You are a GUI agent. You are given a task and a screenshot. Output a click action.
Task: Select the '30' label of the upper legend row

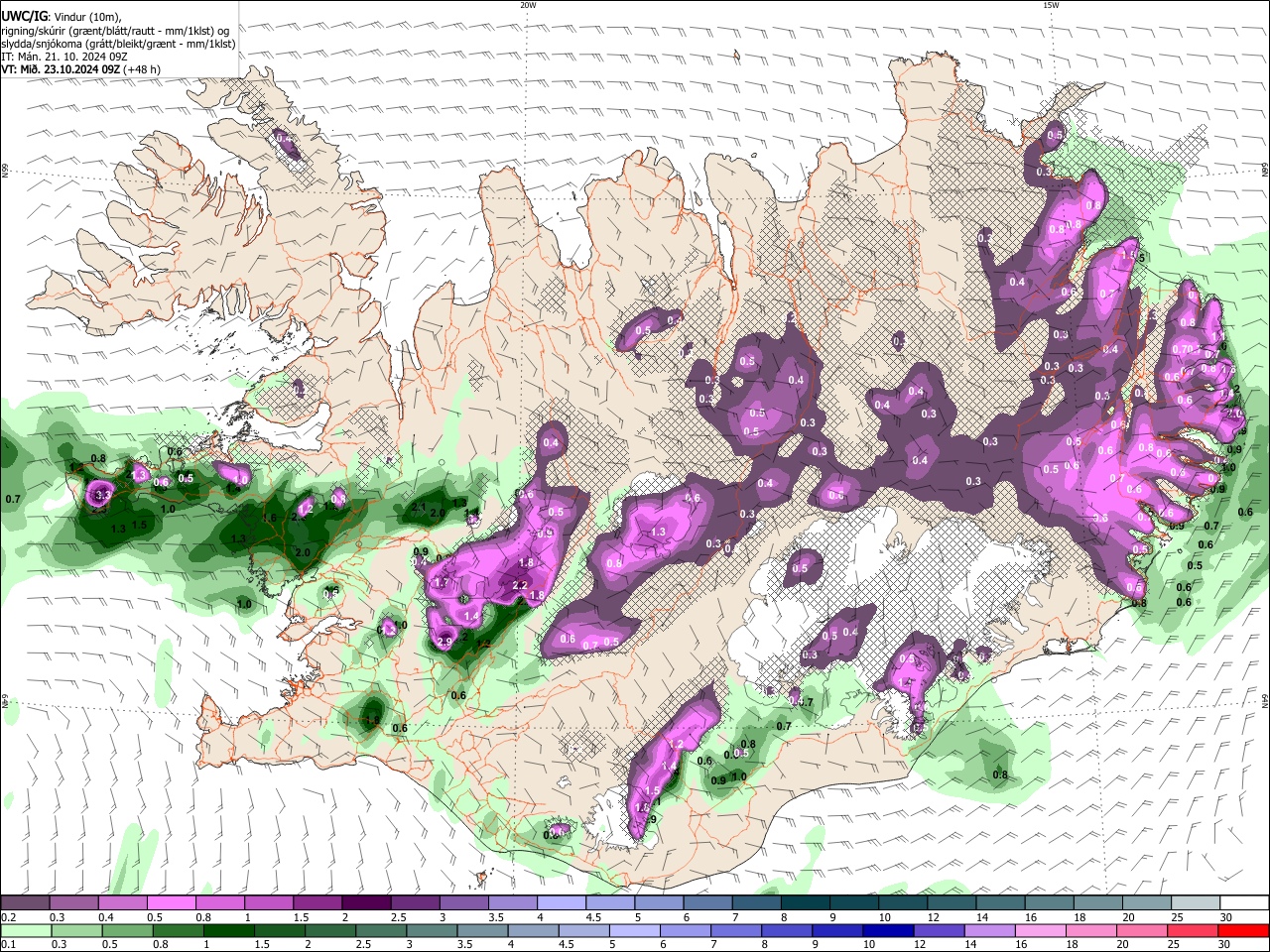pyautogui.click(x=1226, y=917)
